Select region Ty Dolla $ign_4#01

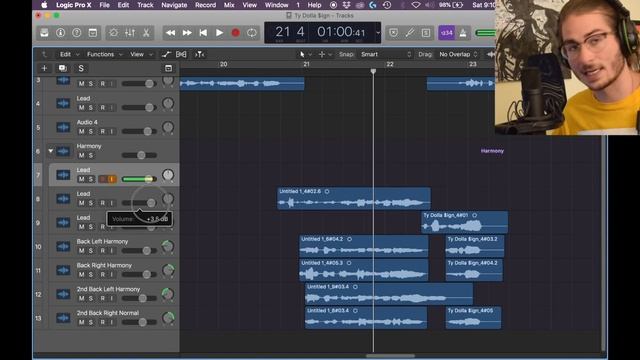tap(464, 222)
